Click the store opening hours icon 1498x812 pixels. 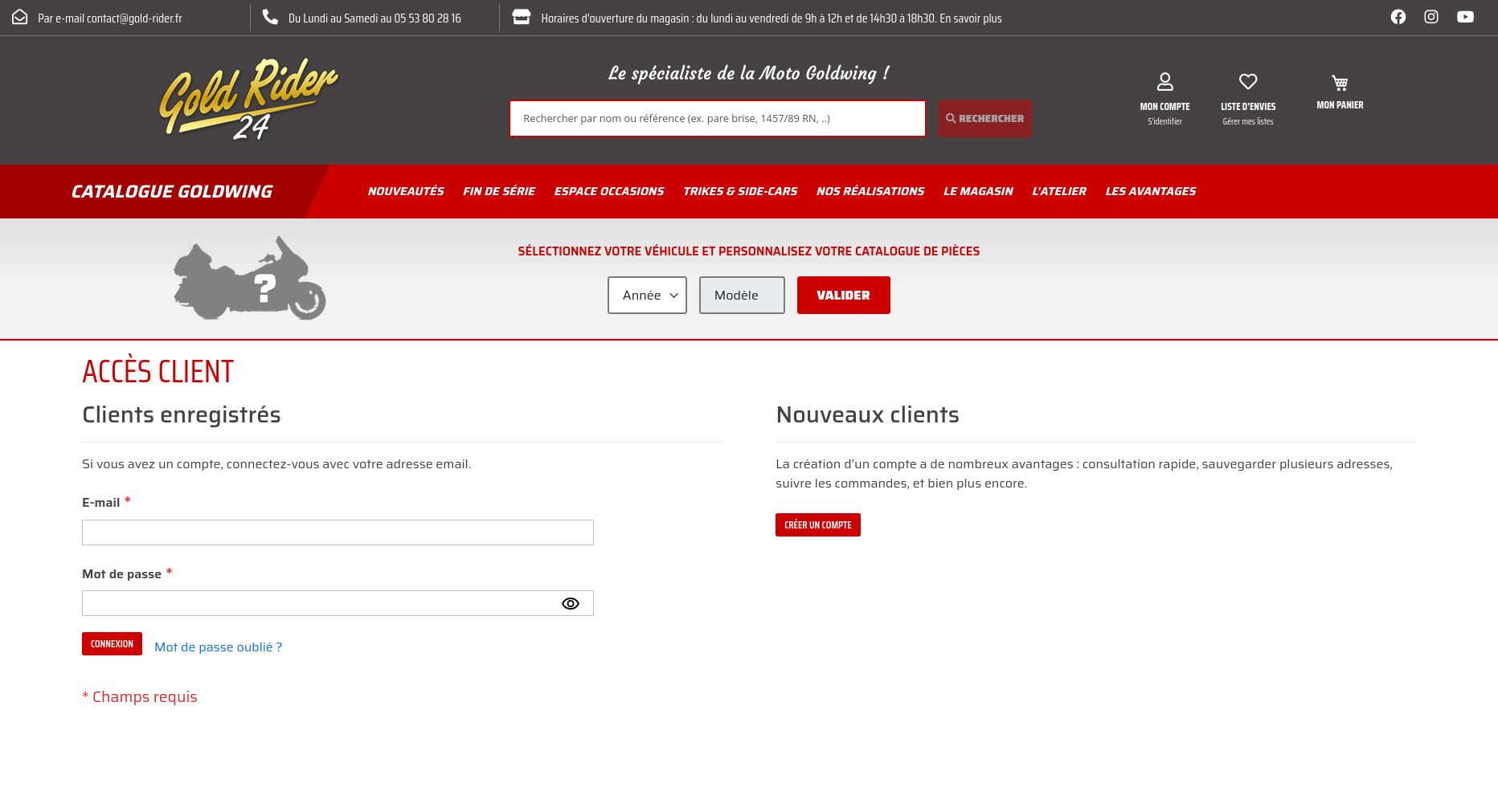click(522, 17)
